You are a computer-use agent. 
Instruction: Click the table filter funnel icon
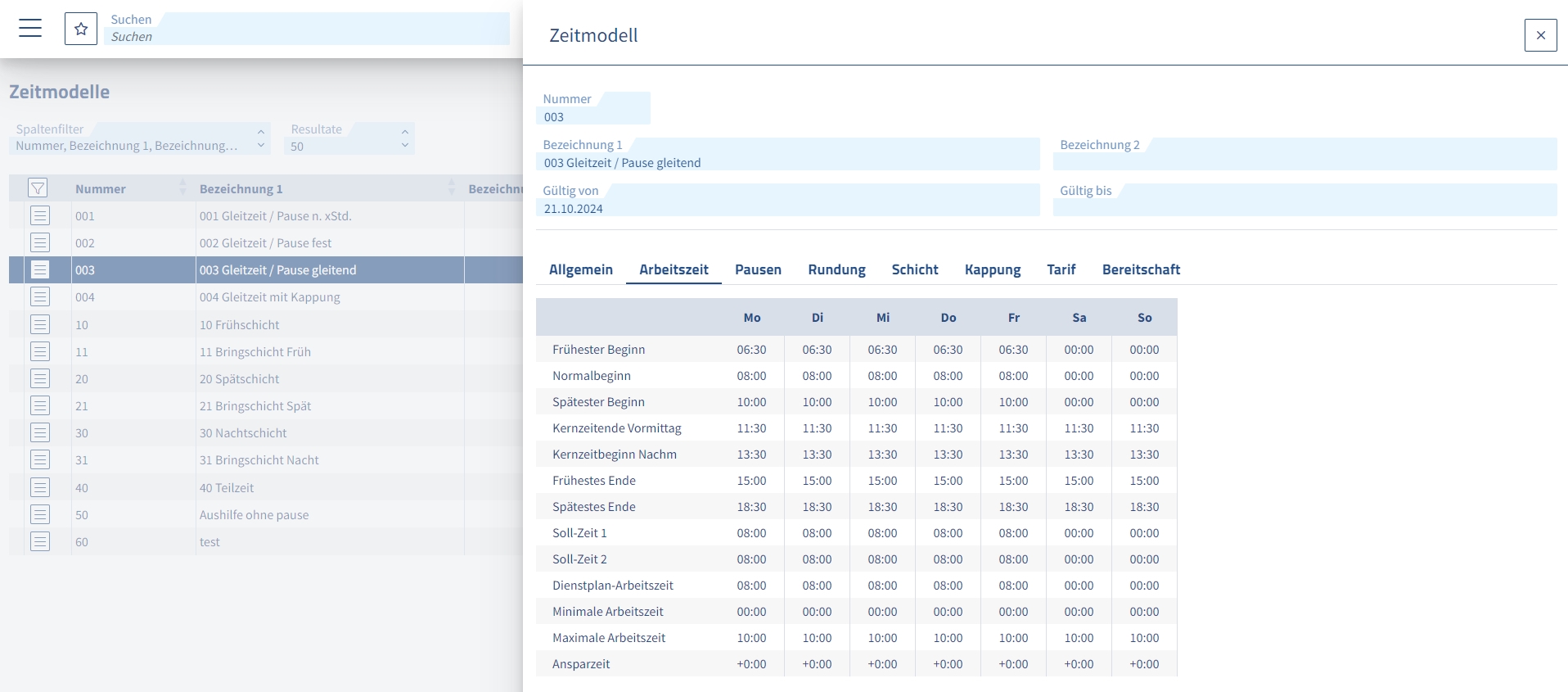pos(38,188)
